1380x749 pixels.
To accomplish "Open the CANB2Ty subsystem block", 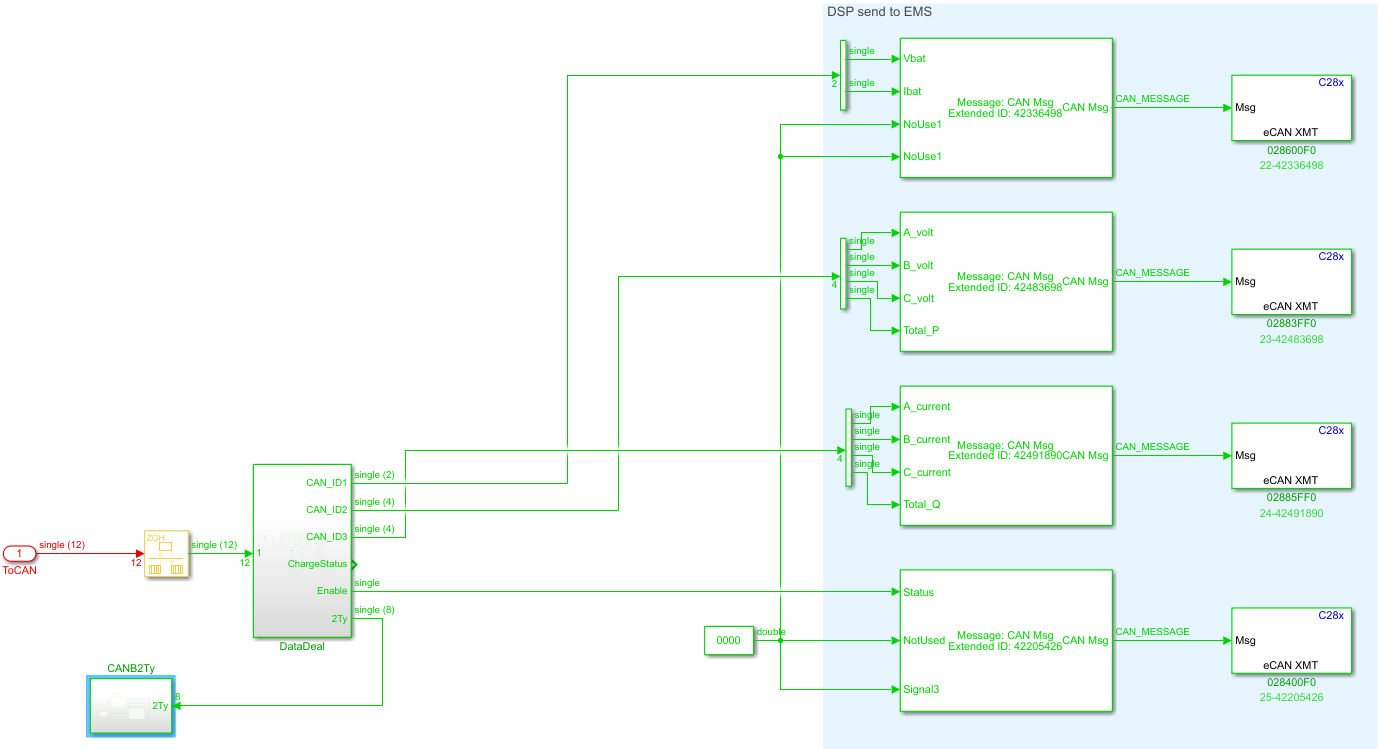I will point(130,706).
